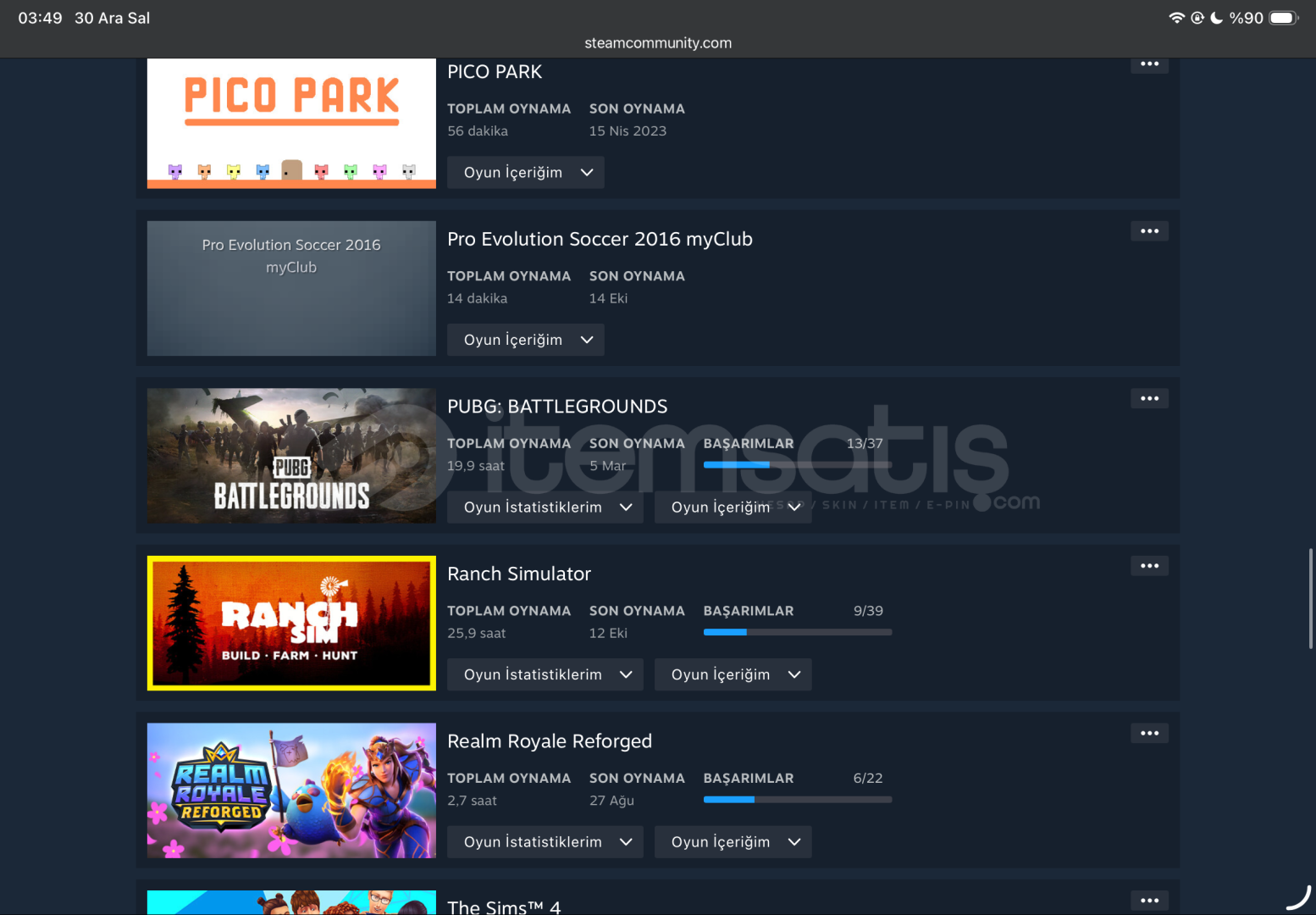The image size is (1316, 915).
Task: Open the Pro Evolution Soccer 2016 myClub title link
Action: point(600,239)
